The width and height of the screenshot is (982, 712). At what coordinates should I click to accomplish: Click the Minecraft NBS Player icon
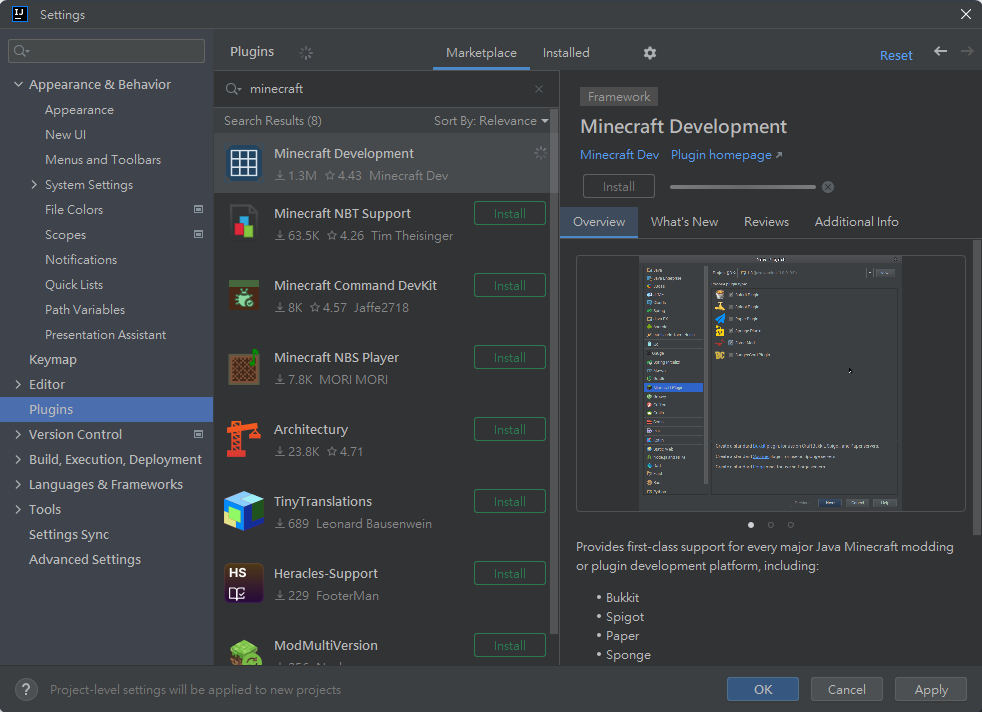[x=244, y=367]
